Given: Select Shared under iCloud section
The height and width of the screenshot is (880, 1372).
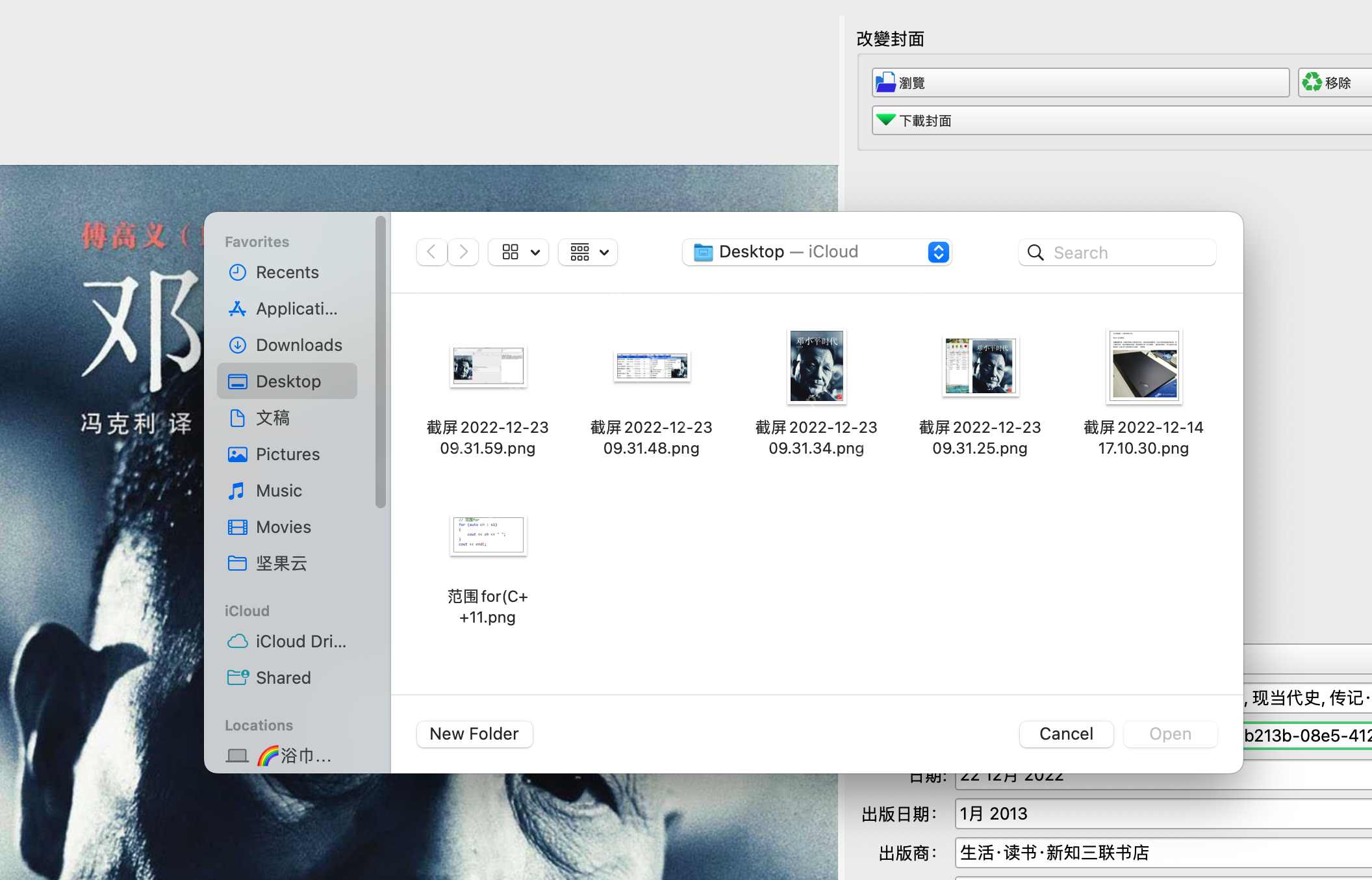Looking at the screenshot, I should [x=283, y=677].
